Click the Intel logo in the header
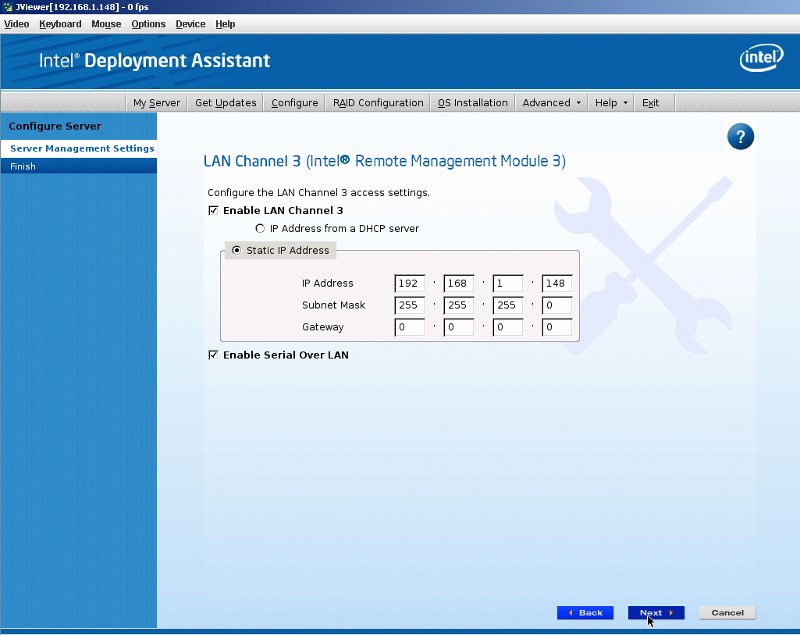The height and width of the screenshot is (635, 800). (761, 58)
